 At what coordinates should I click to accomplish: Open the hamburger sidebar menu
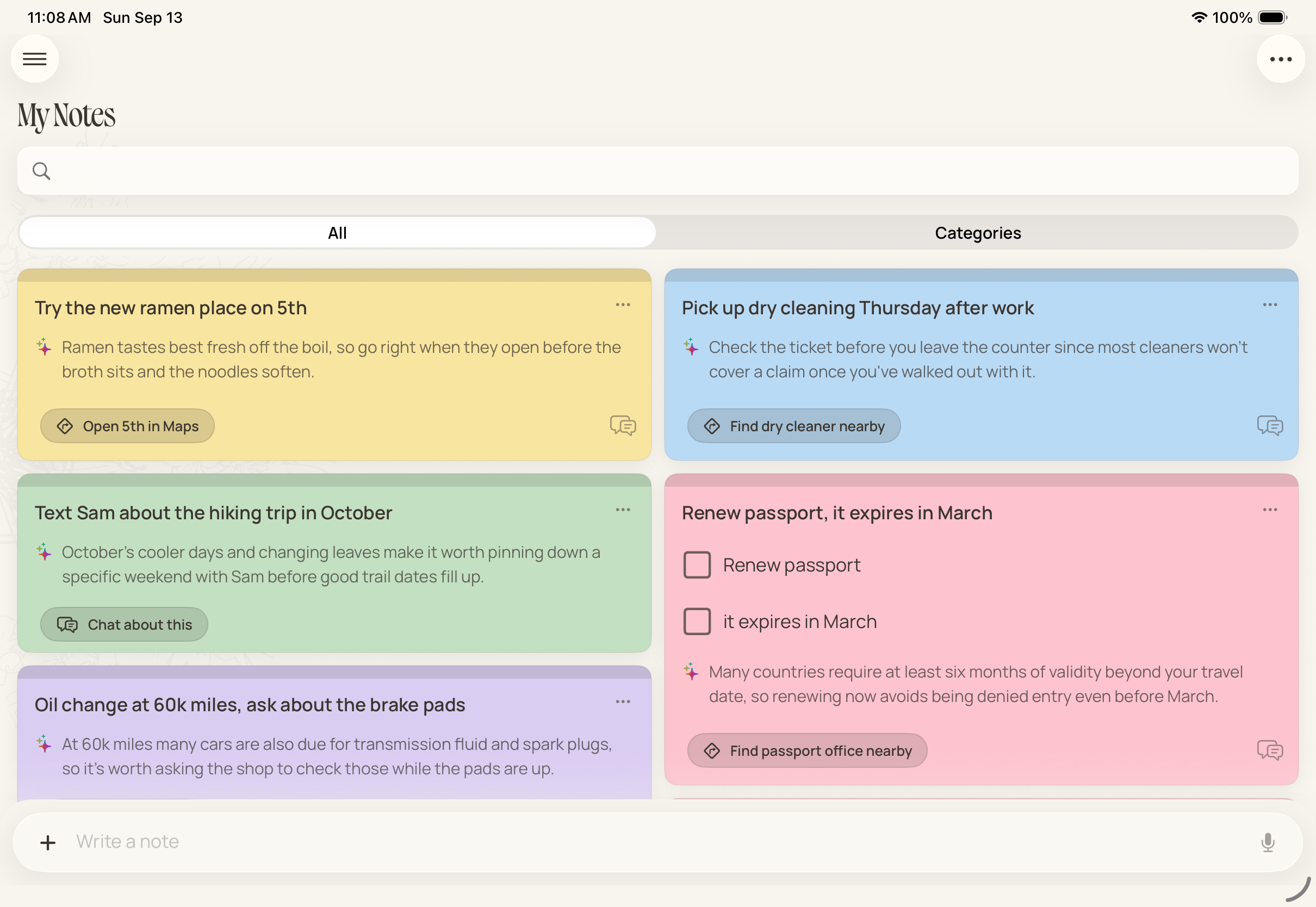tap(35, 59)
